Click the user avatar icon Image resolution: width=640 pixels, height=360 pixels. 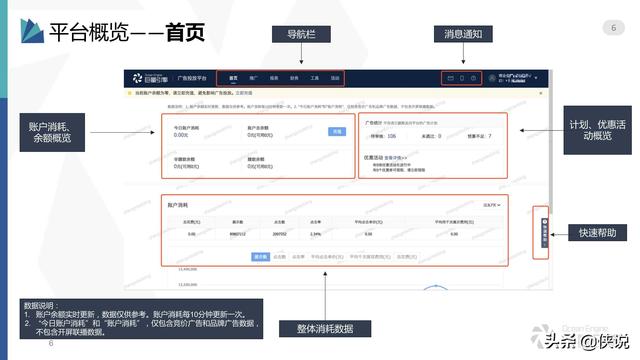(x=492, y=78)
